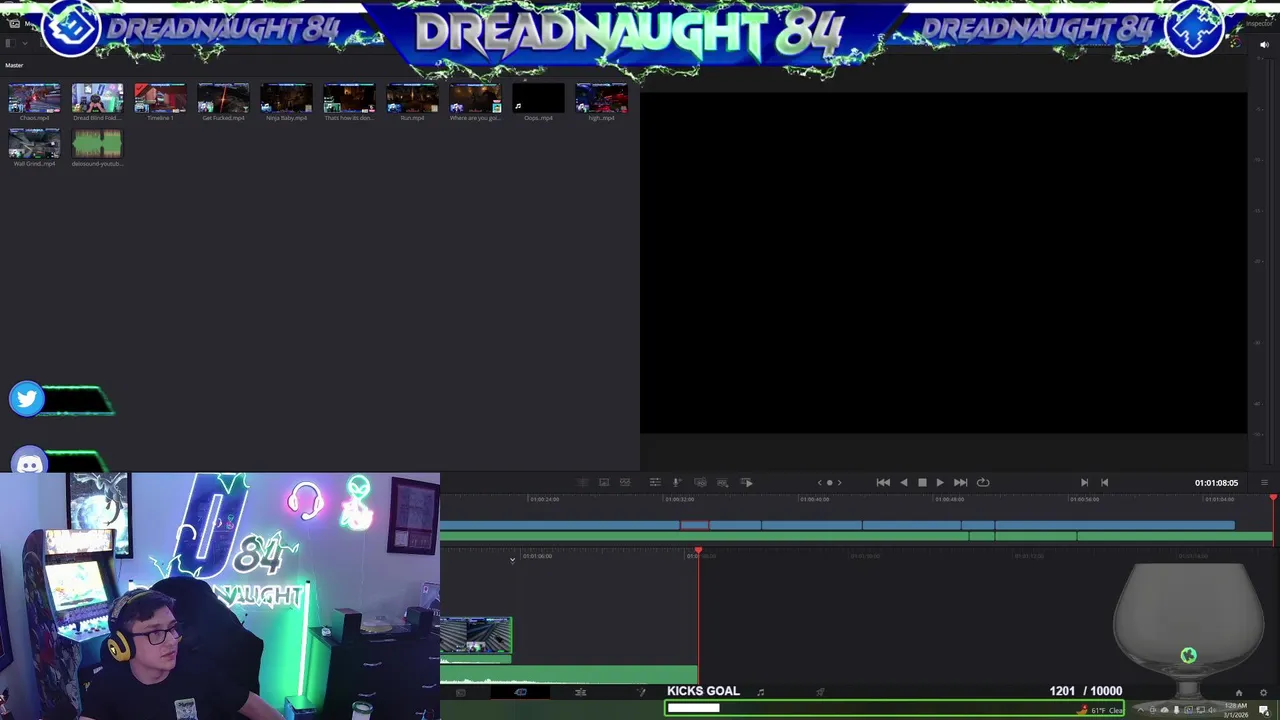The image size is (1280, 720).
Task: Open the tools sliders icon in timeline toolbar
Action: [x=655, y=482]
